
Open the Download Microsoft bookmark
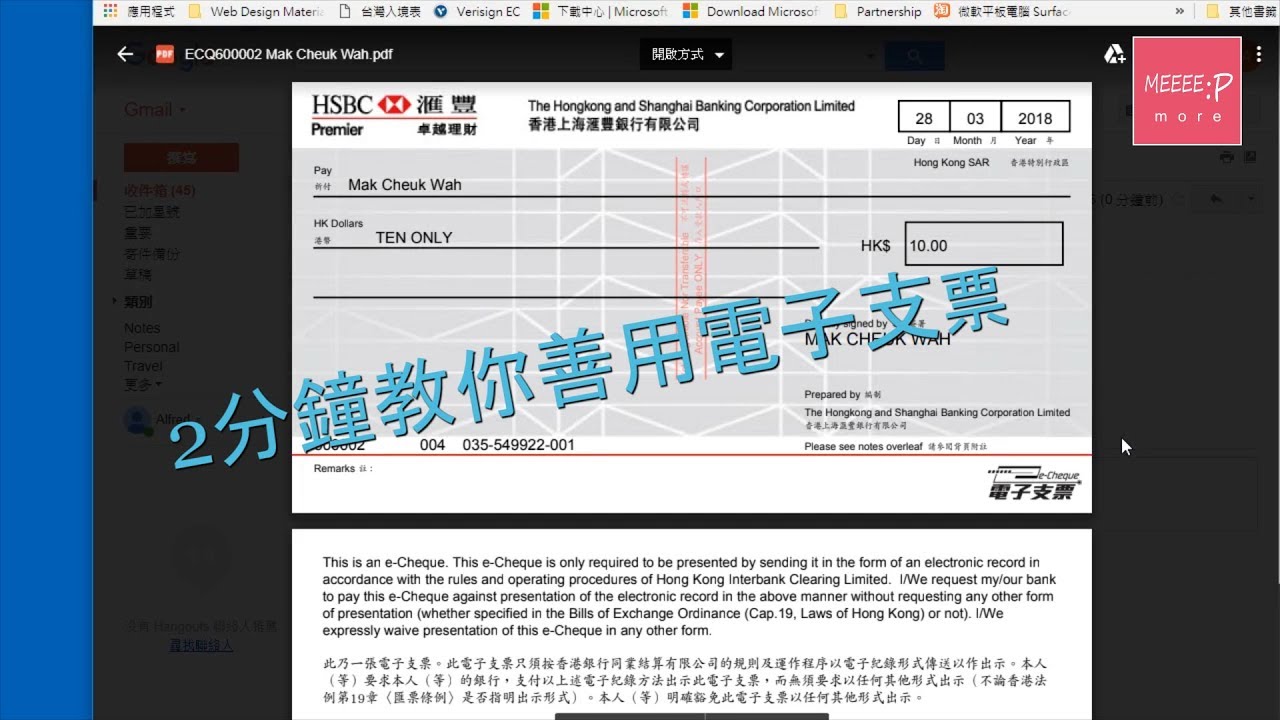[750, 12]
